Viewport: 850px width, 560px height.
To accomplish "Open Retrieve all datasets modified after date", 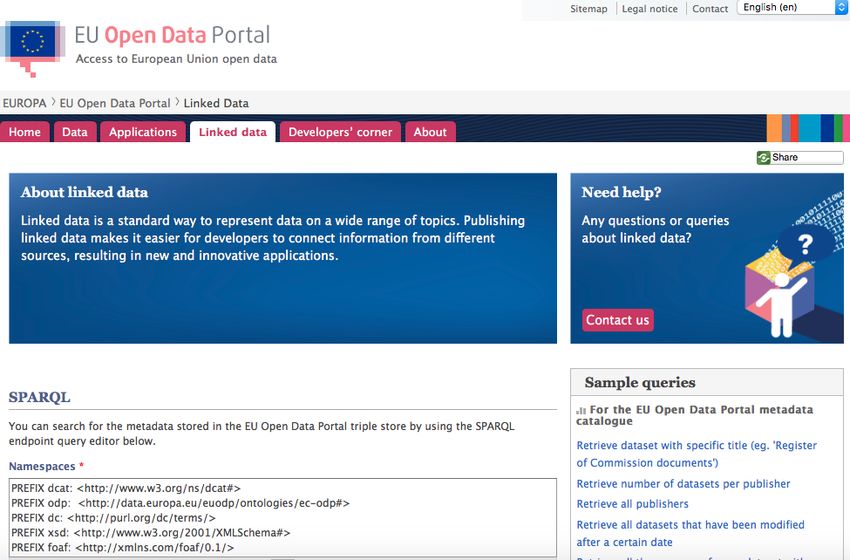I will [690, 533].
